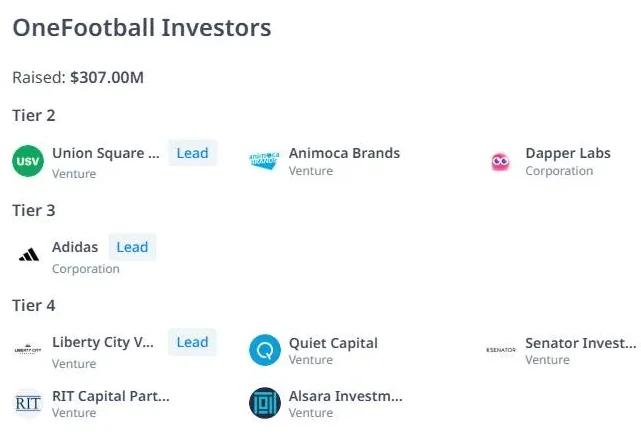Click the Senator Investment logo
Image resolution: width=641 pixels, height=447 pixels.
tap(501, 350)
